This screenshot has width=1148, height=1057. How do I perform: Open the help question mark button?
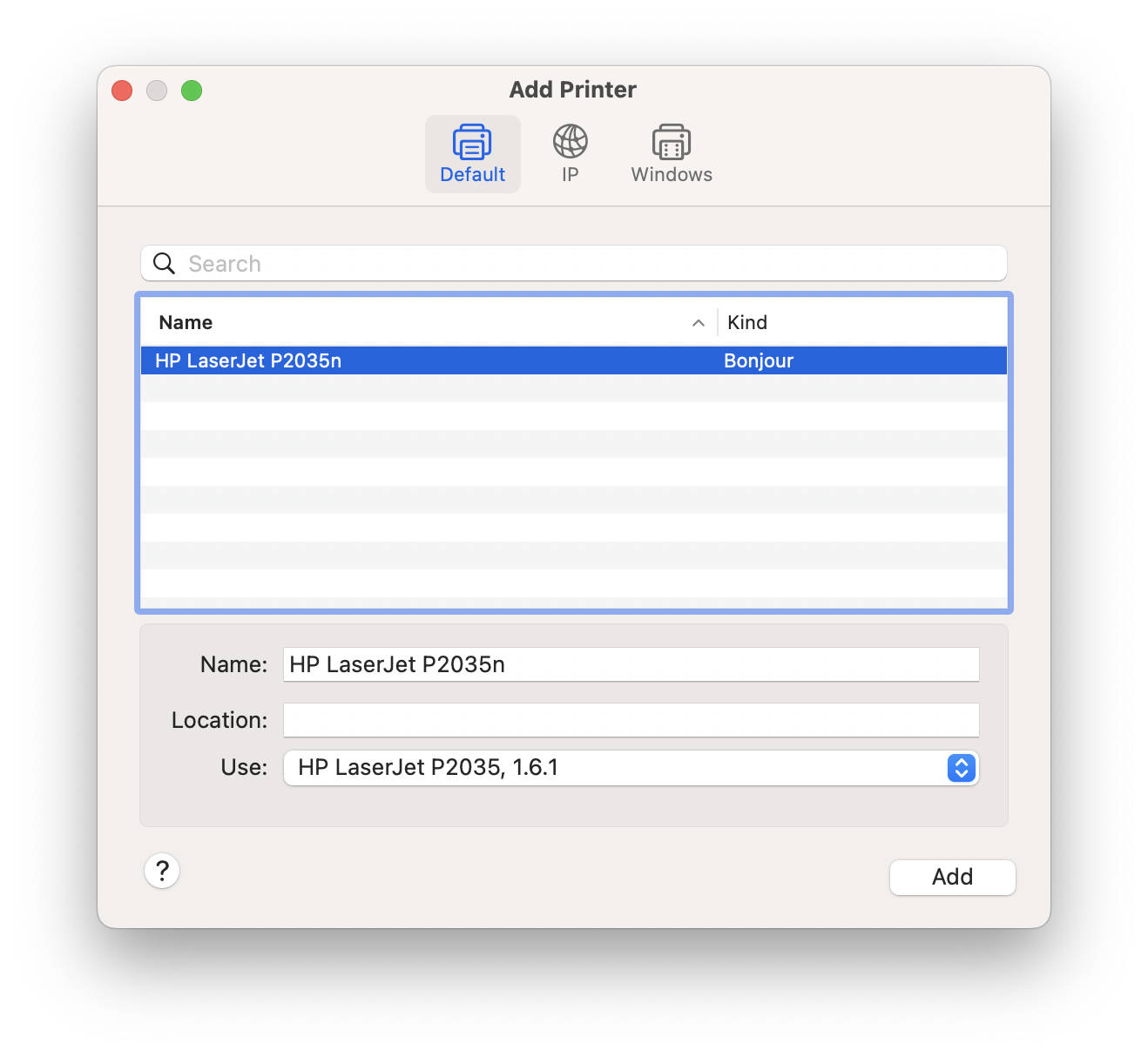[162, 871]
